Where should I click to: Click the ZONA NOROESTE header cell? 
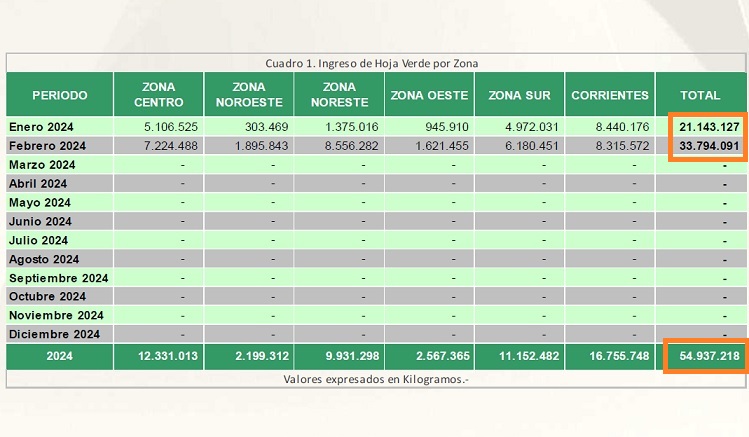pos(249,95)
